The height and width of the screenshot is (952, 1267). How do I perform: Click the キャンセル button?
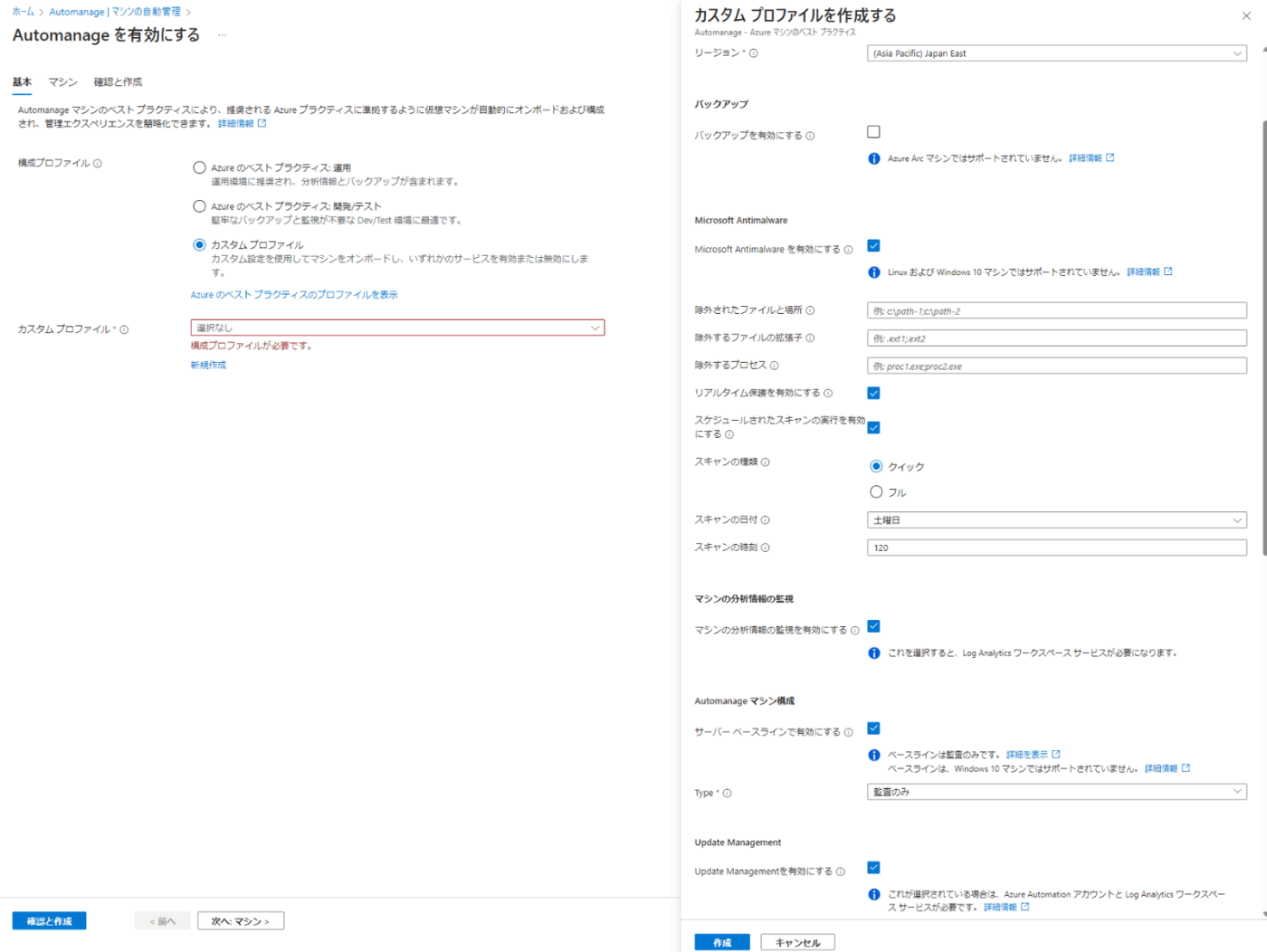click(x=797, y=942)
